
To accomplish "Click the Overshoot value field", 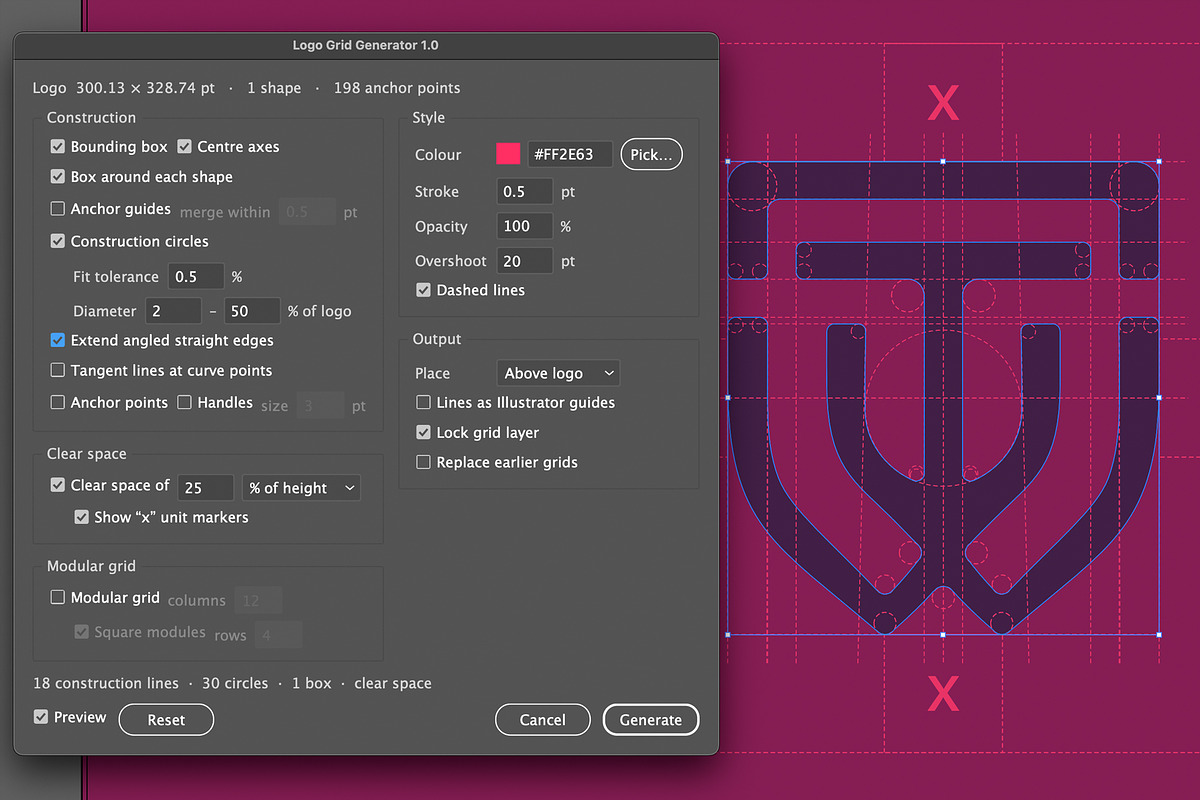I will pos(524,261).
